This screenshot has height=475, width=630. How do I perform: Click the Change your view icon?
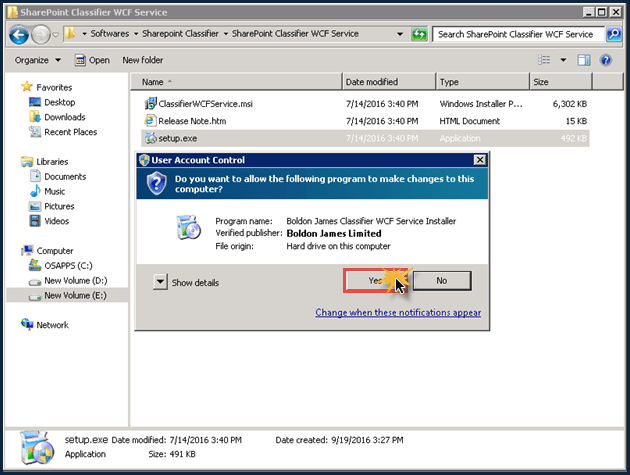pos(544,60)
